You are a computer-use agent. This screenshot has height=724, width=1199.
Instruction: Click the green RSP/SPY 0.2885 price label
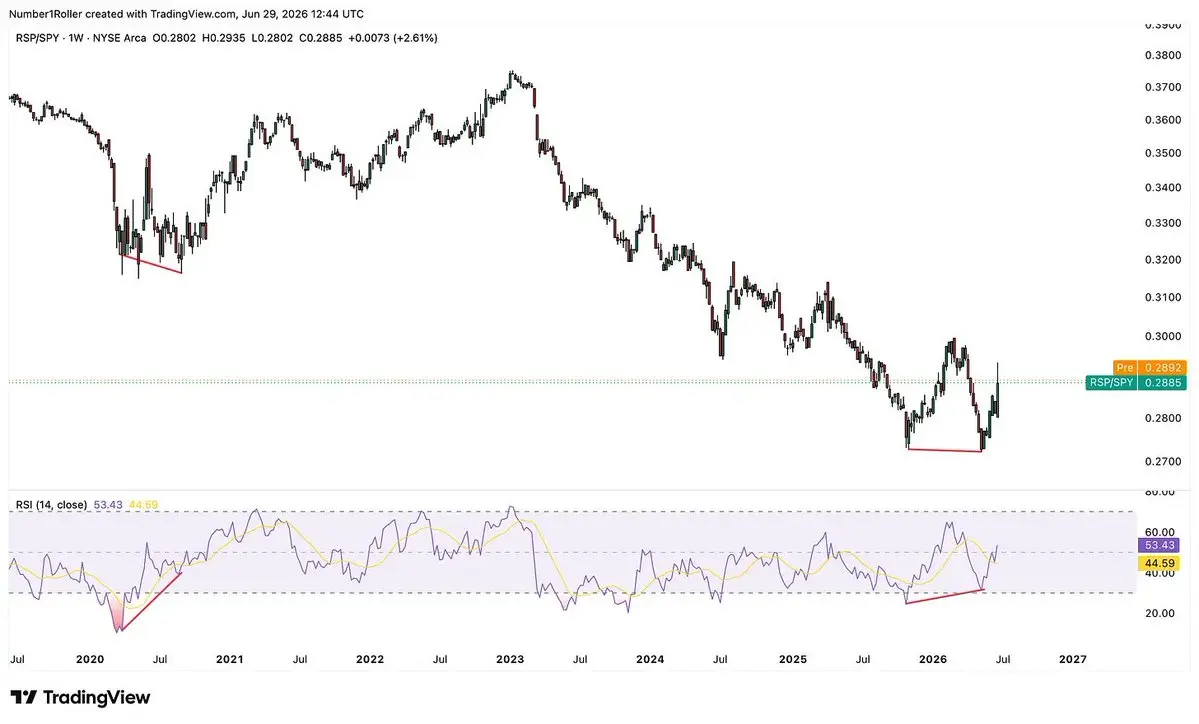click(x=1136, y=382)
